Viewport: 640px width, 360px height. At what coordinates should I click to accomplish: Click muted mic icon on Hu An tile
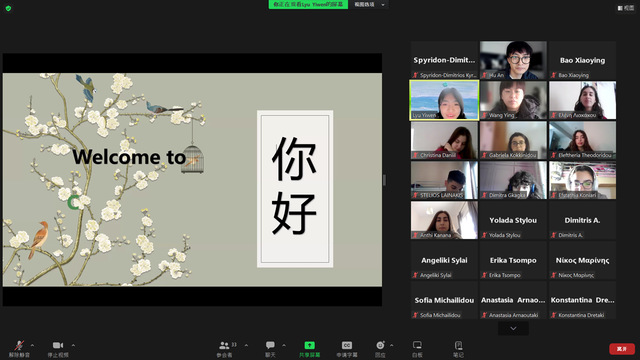484,75
